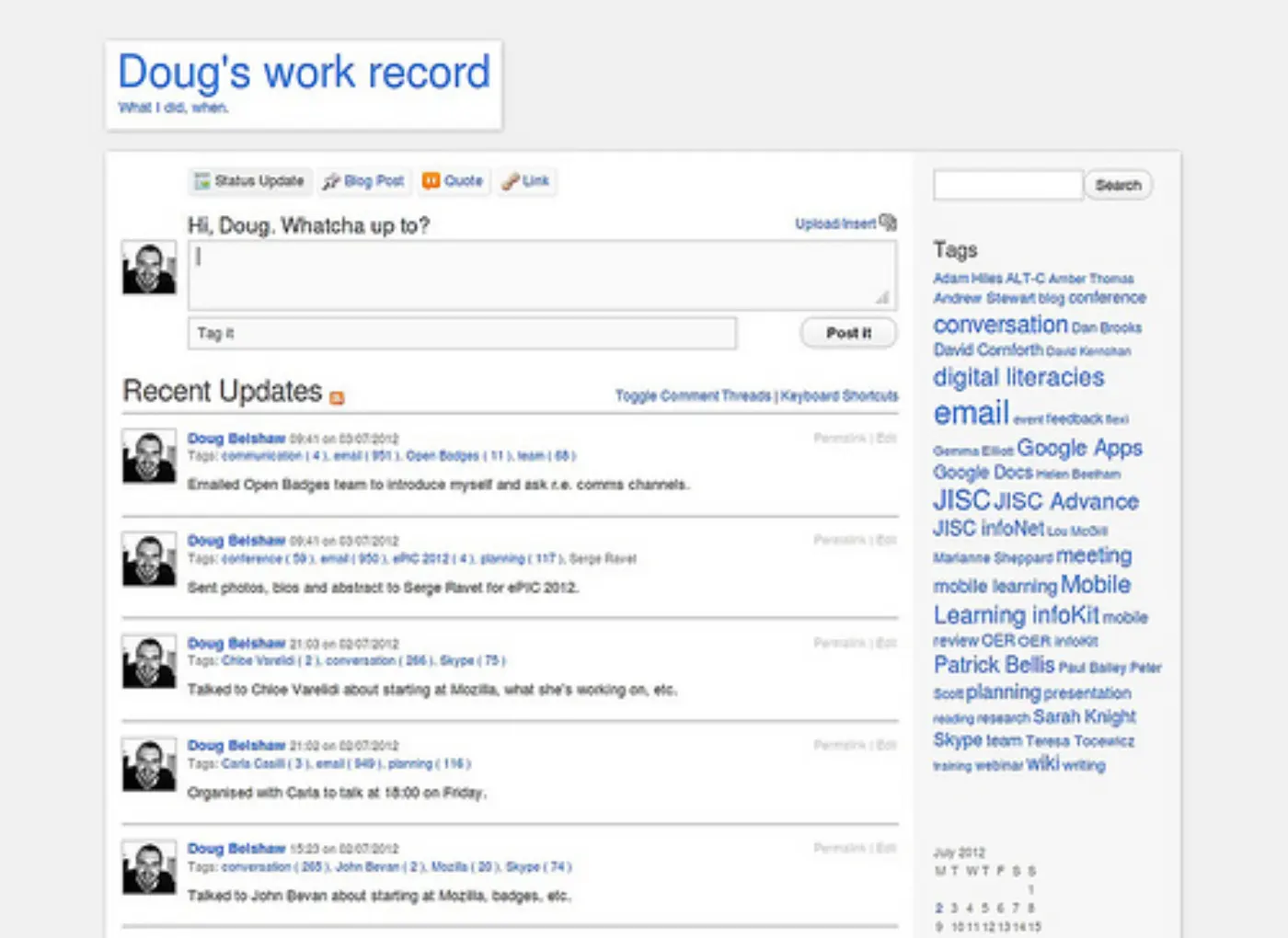
Task: Open the Patrick Bellis tag
Action: click(x=994, y=665)
